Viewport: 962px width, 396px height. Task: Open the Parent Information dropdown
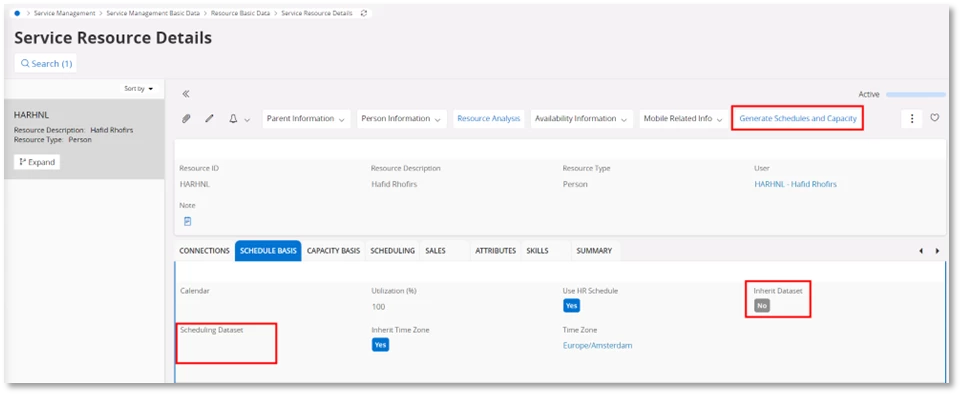point(306,118)
